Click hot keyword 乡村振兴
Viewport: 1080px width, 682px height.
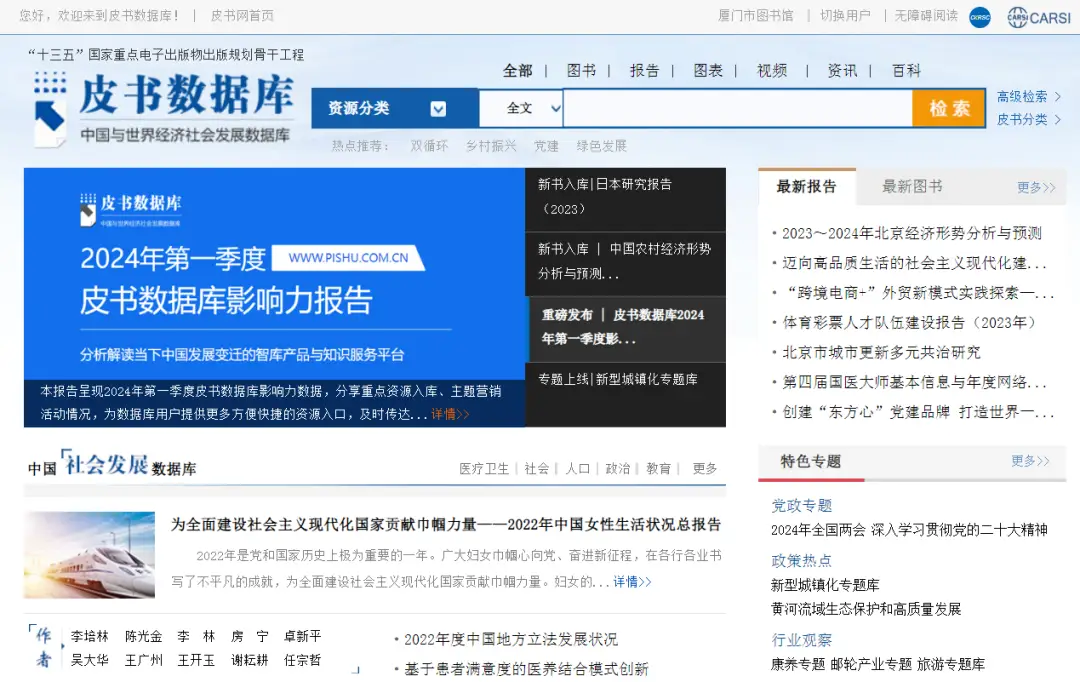[491, 146]
